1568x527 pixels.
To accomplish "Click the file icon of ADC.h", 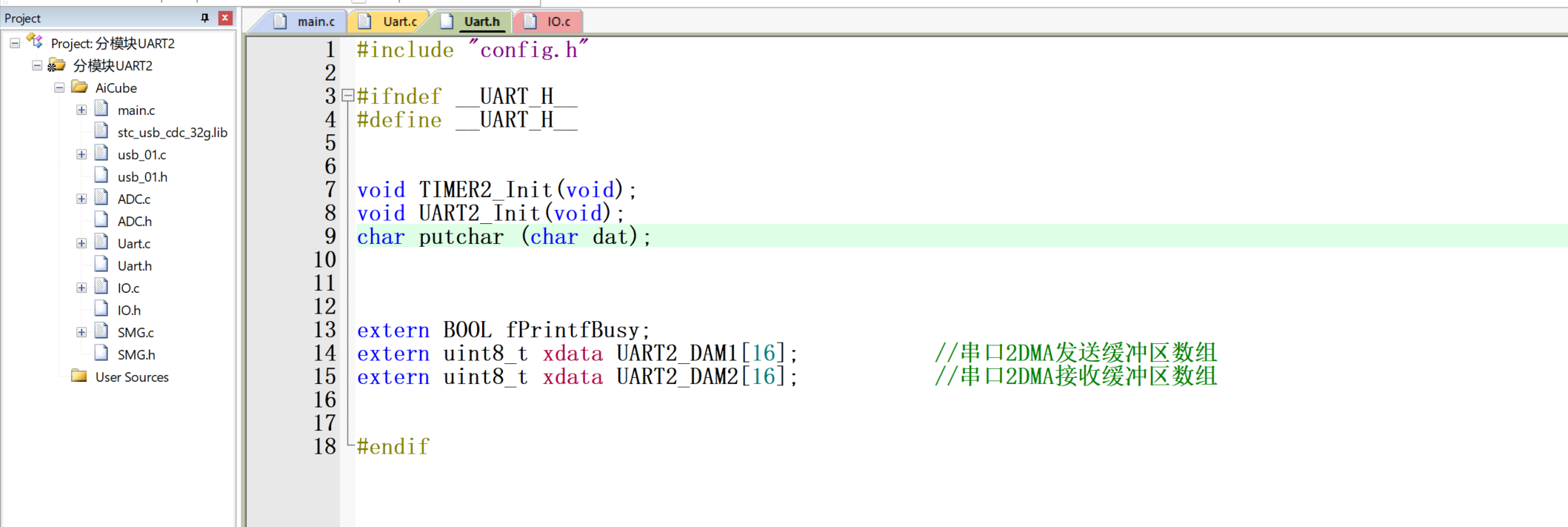I will [x=101, y=220].
